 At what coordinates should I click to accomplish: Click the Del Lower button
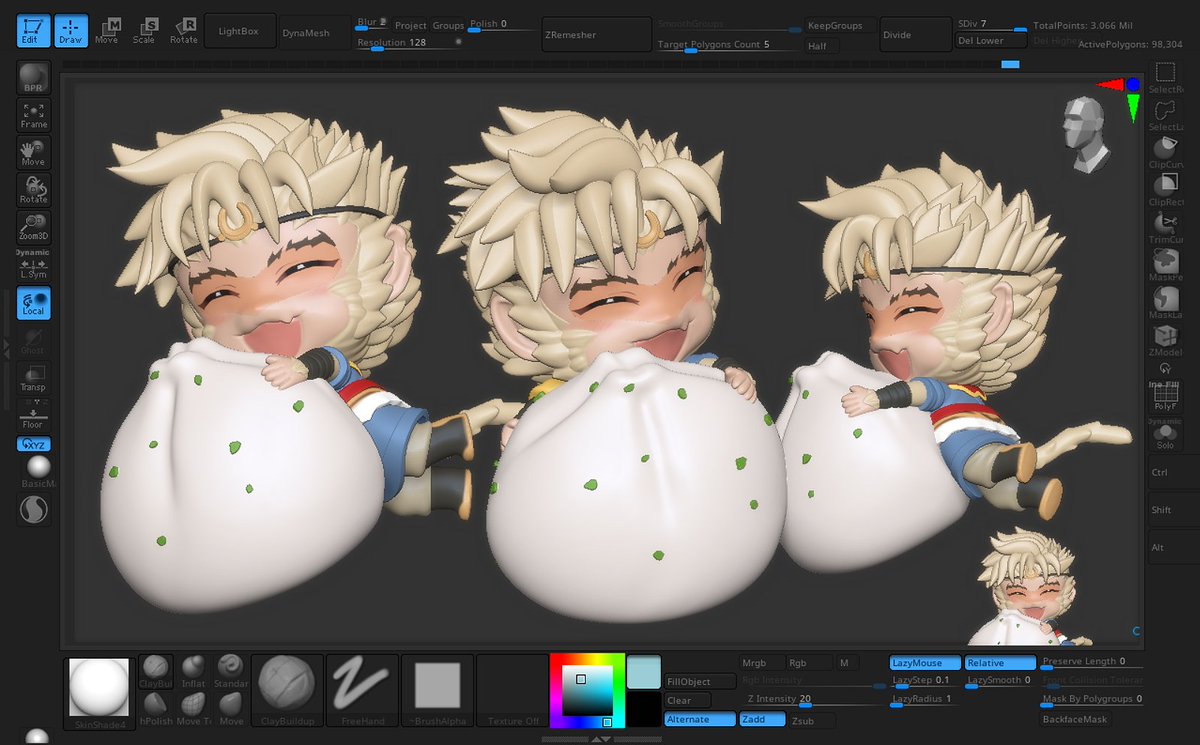pyautogui.click(x=991, y=41)
